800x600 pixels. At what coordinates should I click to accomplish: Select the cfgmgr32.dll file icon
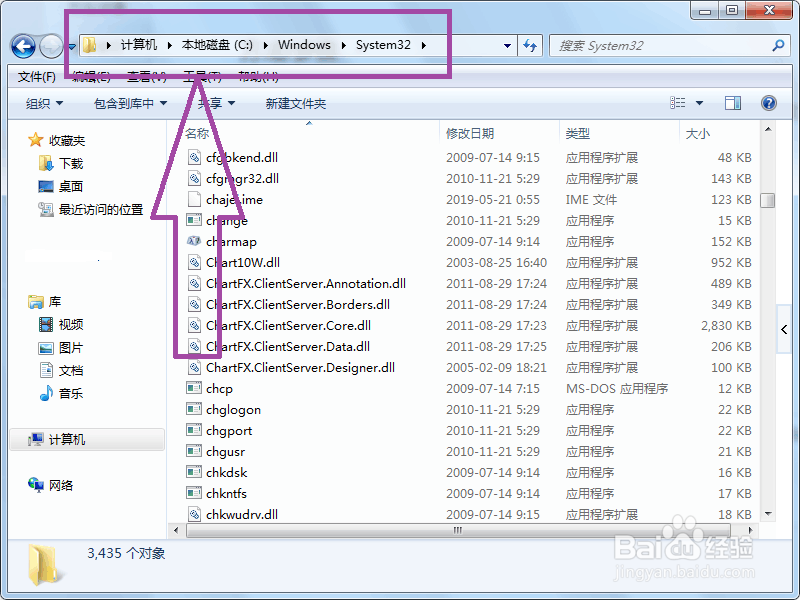coord(194,178)
